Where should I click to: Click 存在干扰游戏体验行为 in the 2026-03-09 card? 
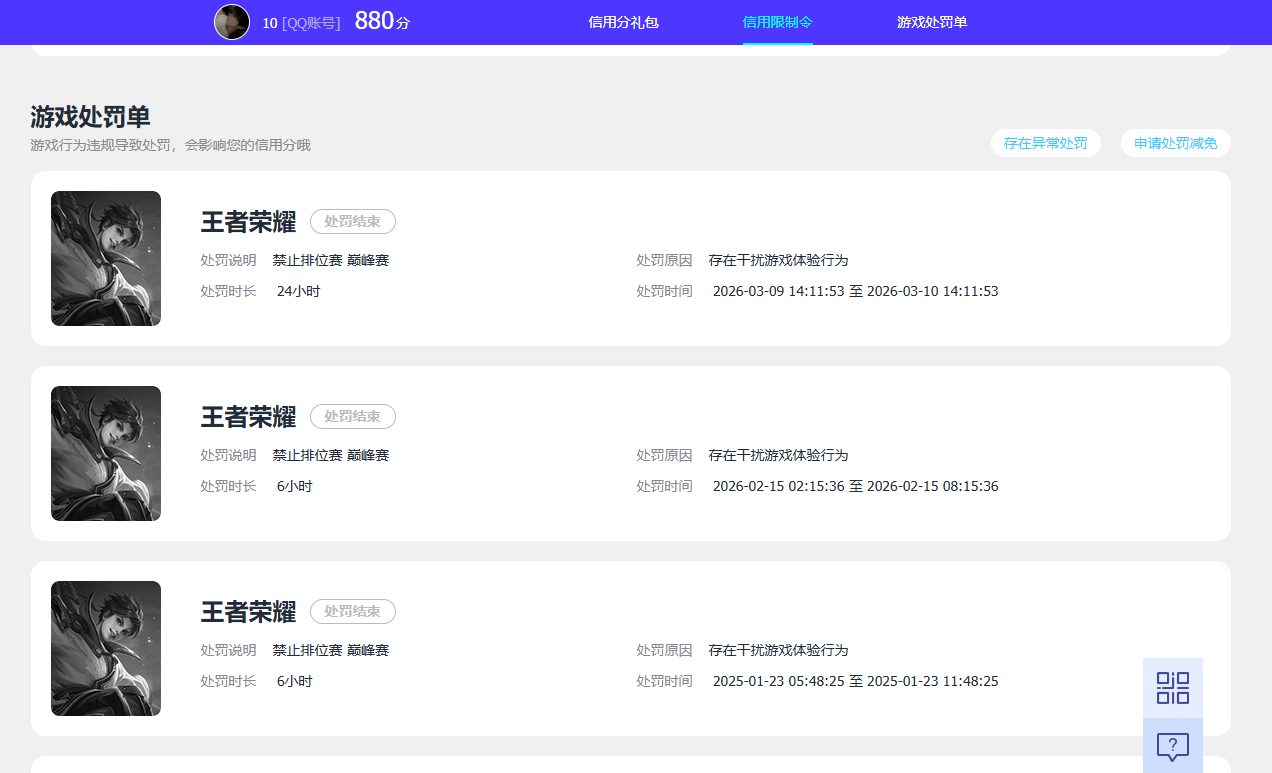coord(778,260)
